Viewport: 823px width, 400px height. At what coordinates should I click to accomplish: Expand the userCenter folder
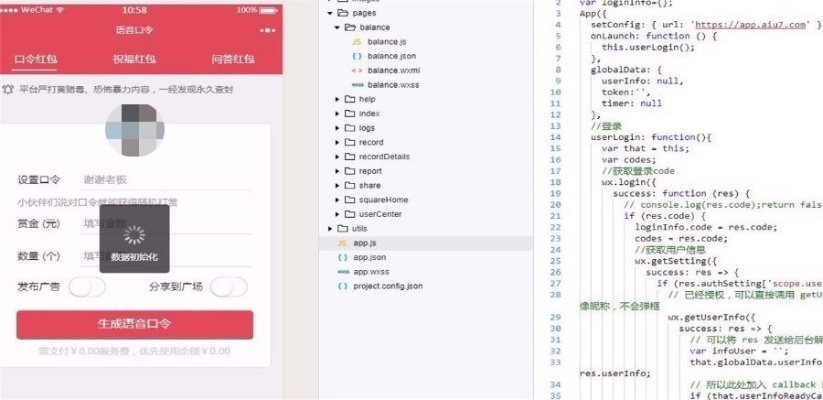[338, 214]
